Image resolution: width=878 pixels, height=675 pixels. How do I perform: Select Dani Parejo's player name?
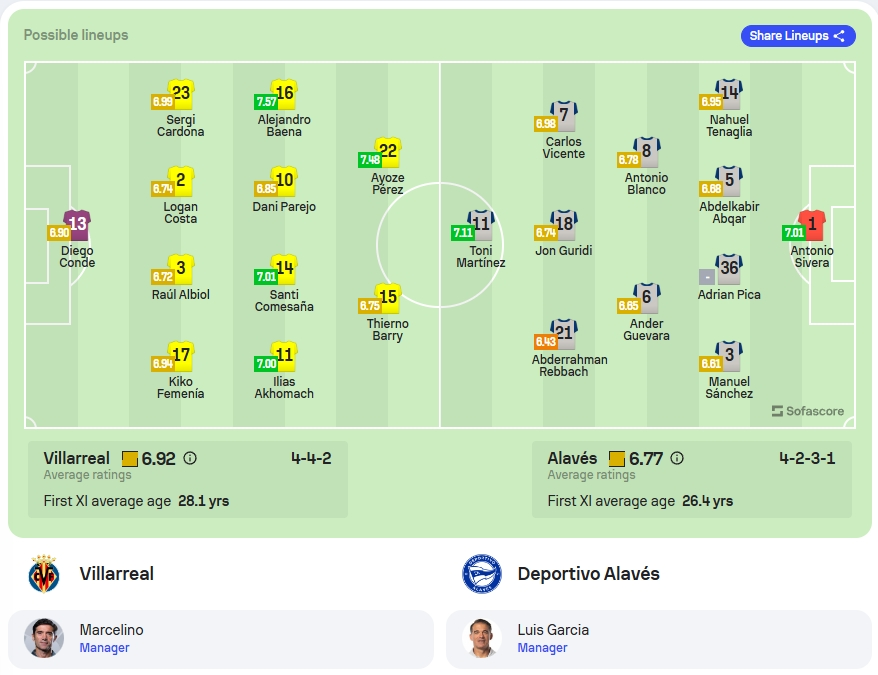tap(284, 207)
